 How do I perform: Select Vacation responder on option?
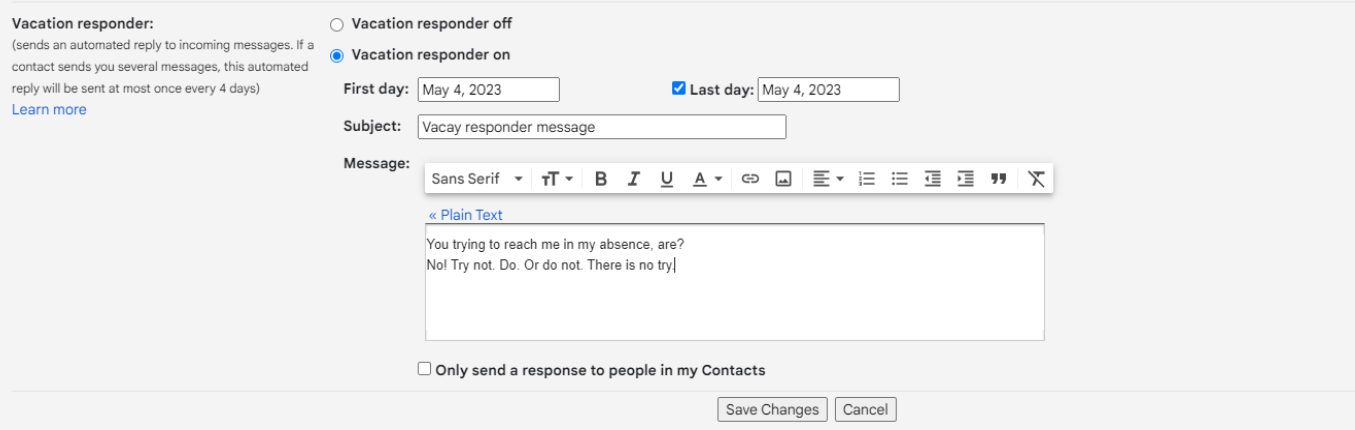click(x=336, y=55)
